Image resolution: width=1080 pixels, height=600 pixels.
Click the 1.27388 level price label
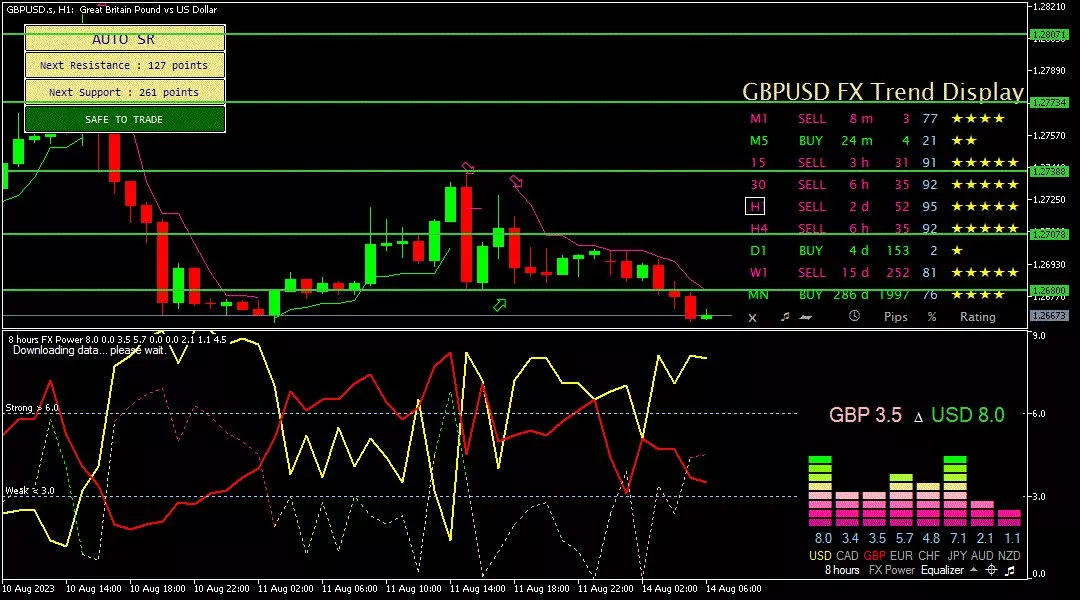tap(1048, 171)
